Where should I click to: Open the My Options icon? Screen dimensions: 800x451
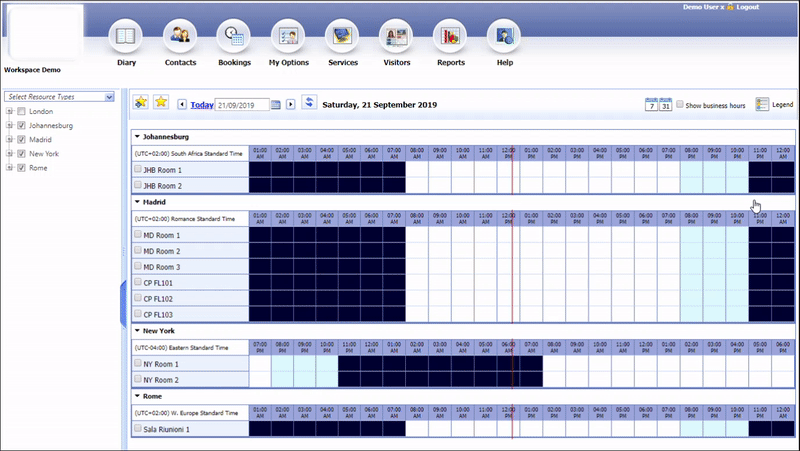[288, 36]
